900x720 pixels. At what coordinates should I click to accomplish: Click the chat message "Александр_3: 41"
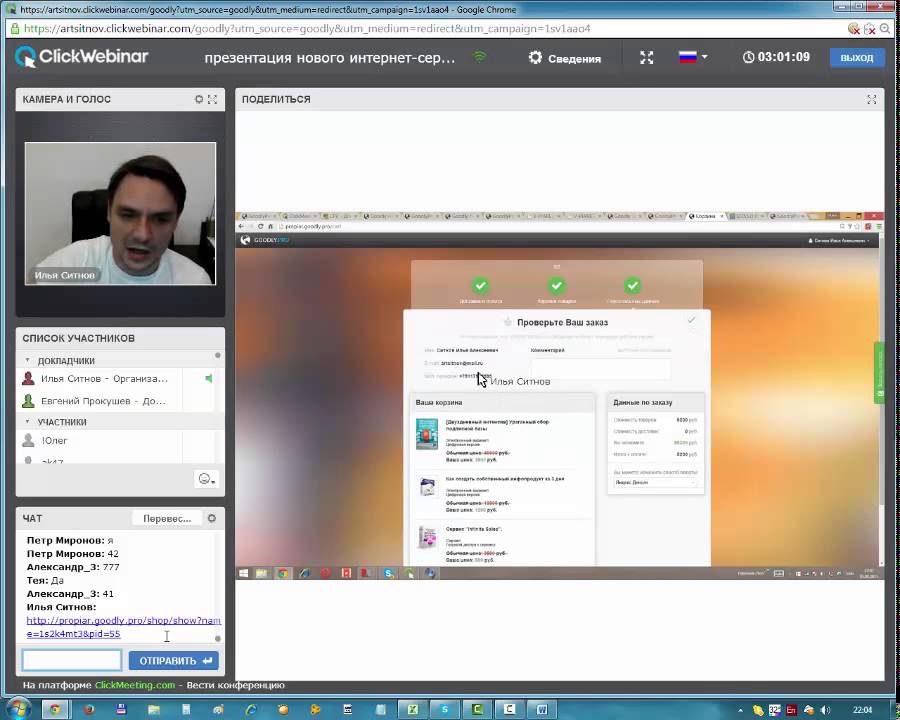[x=70, y=594]
